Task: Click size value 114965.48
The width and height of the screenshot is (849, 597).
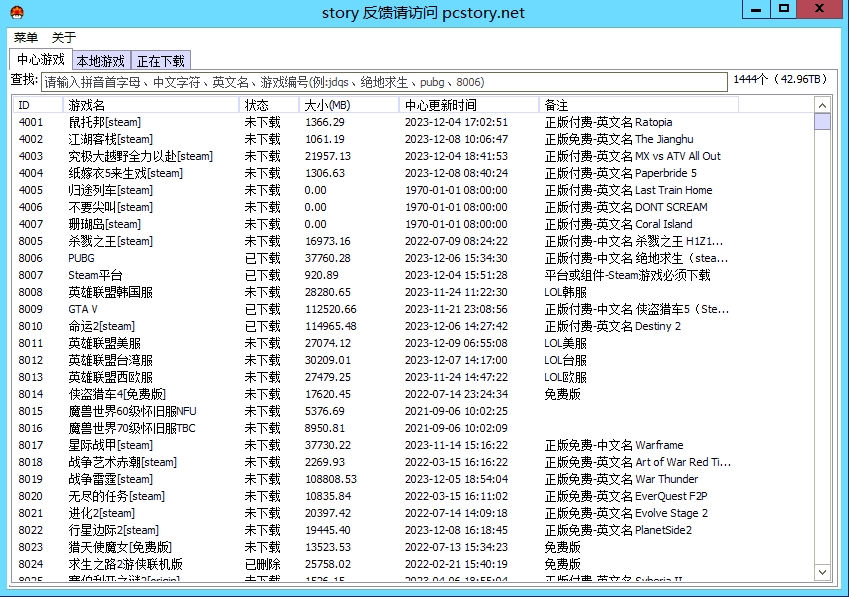Action: [x=330, y=326]
